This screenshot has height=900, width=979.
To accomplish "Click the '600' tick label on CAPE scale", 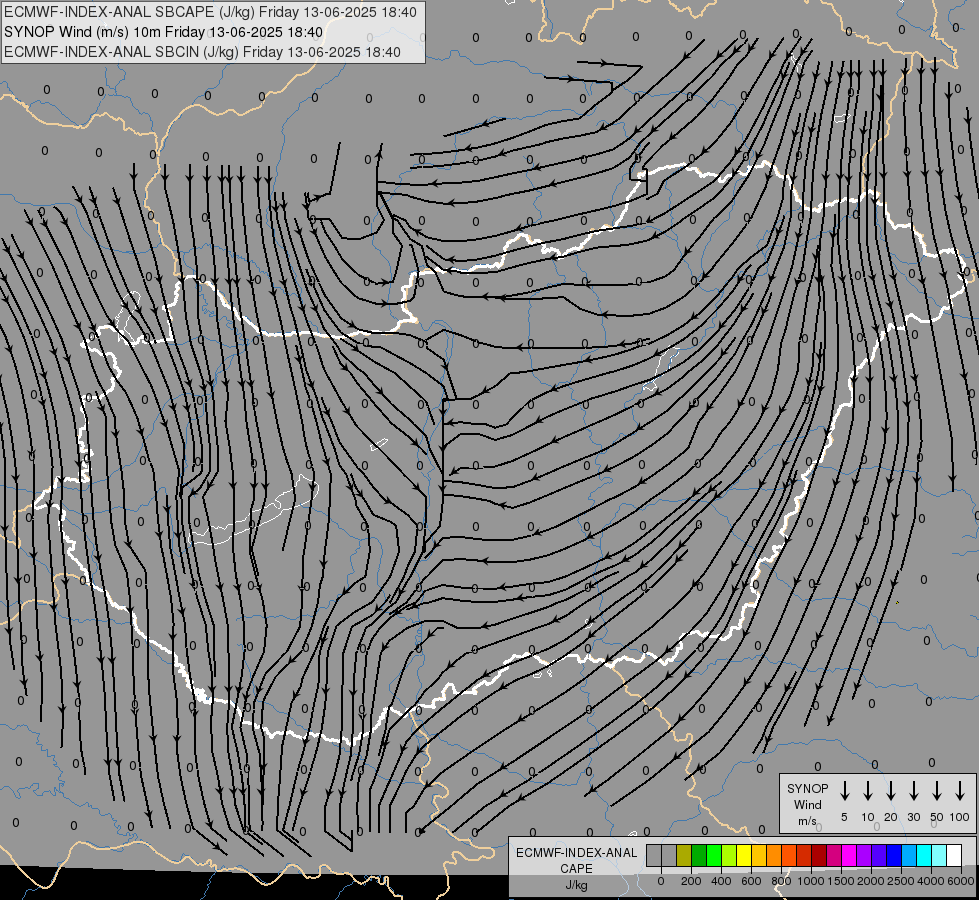I will [x=751, y=881].
